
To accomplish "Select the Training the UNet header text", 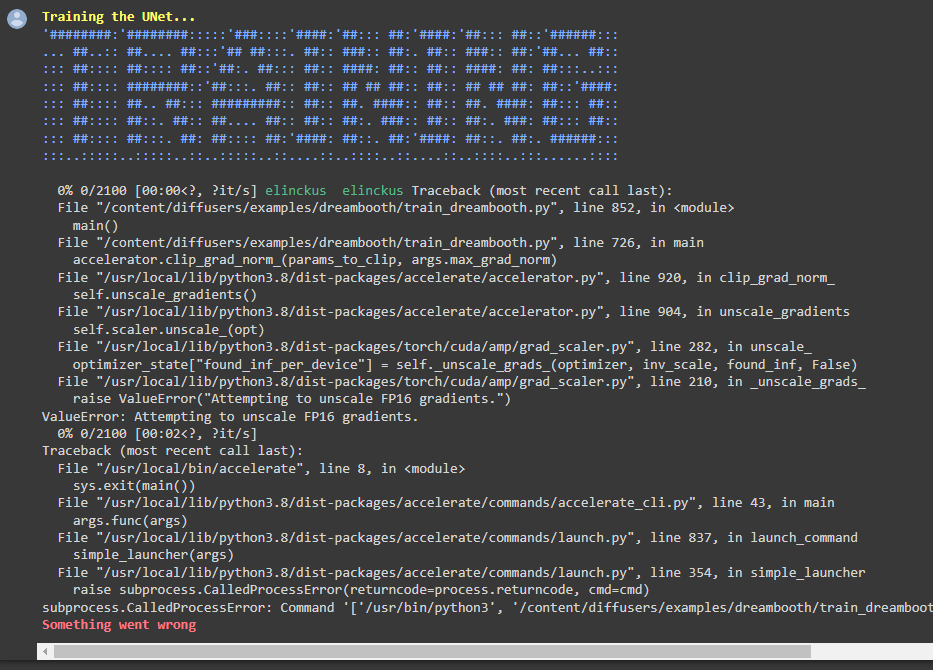I will coord(118,16).
